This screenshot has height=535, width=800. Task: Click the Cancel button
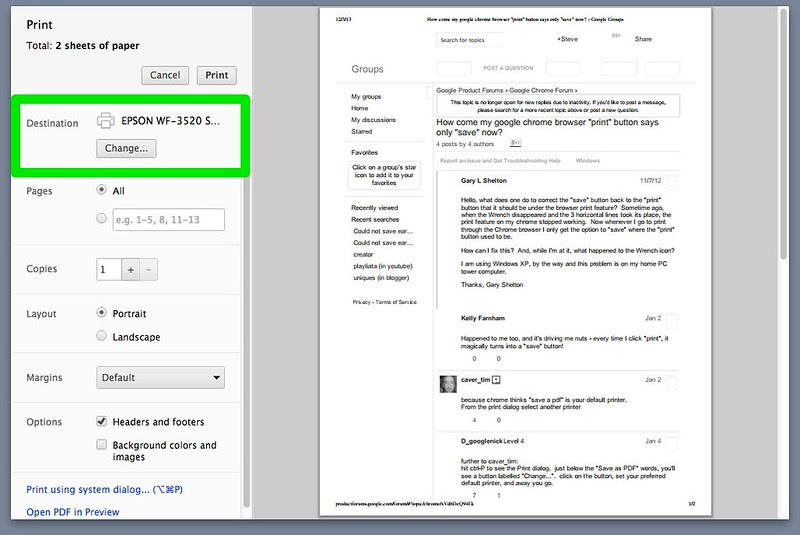[x=165, y=75]
